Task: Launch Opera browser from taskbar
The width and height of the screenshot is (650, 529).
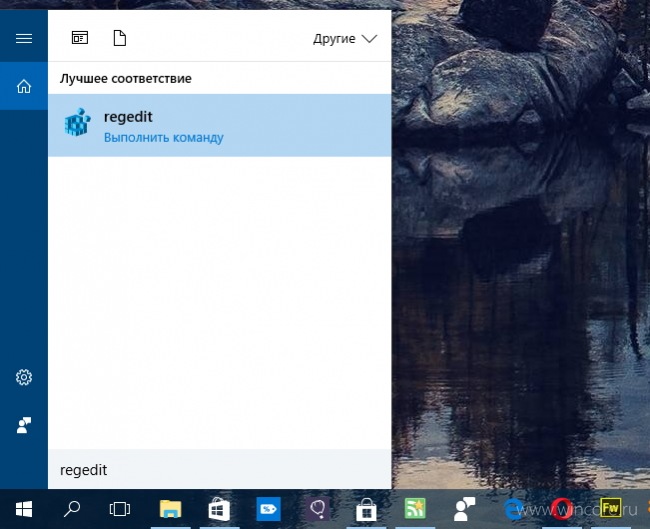Action: [x=561, y=509]
